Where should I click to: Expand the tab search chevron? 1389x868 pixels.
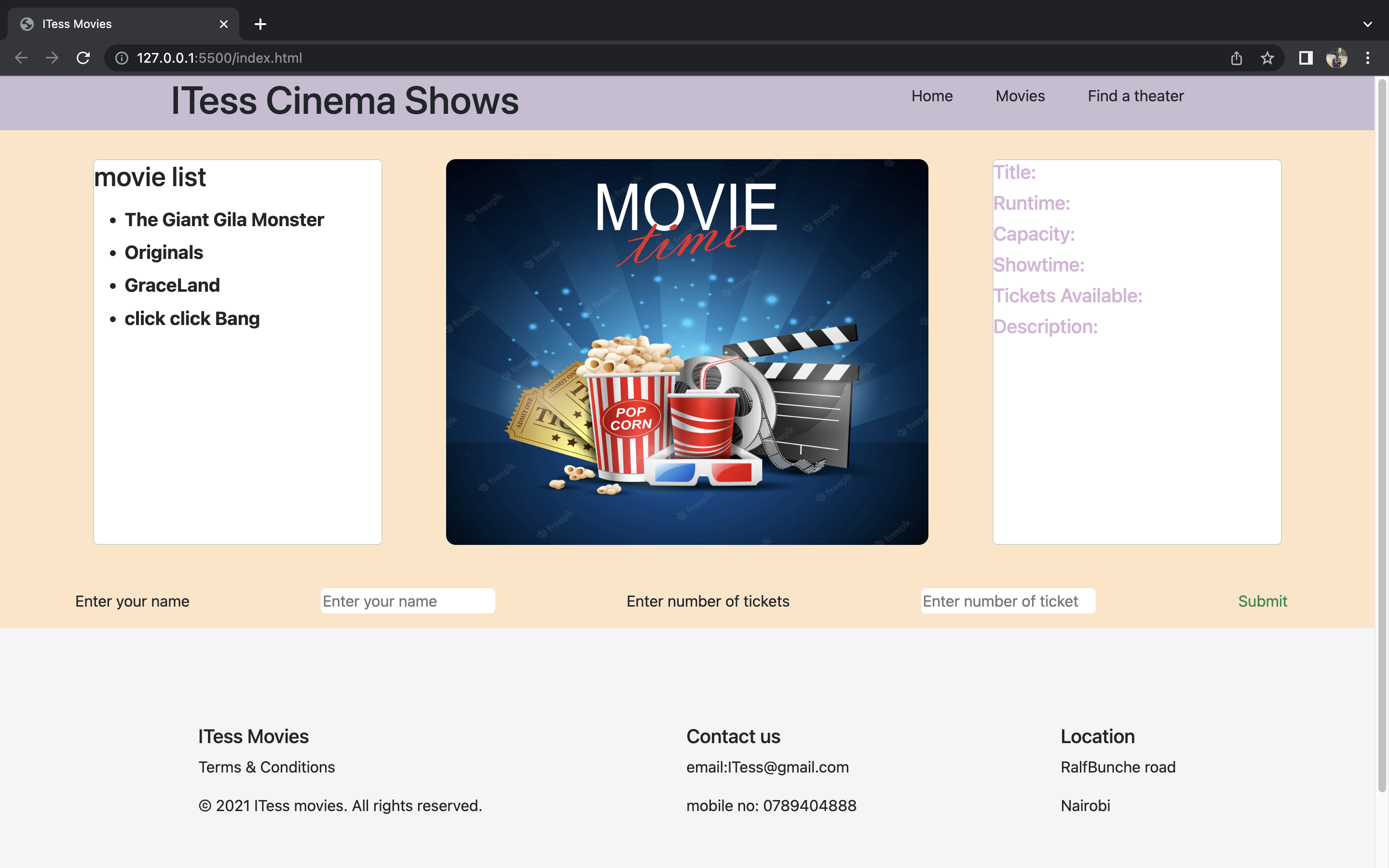click(1367, 24)
